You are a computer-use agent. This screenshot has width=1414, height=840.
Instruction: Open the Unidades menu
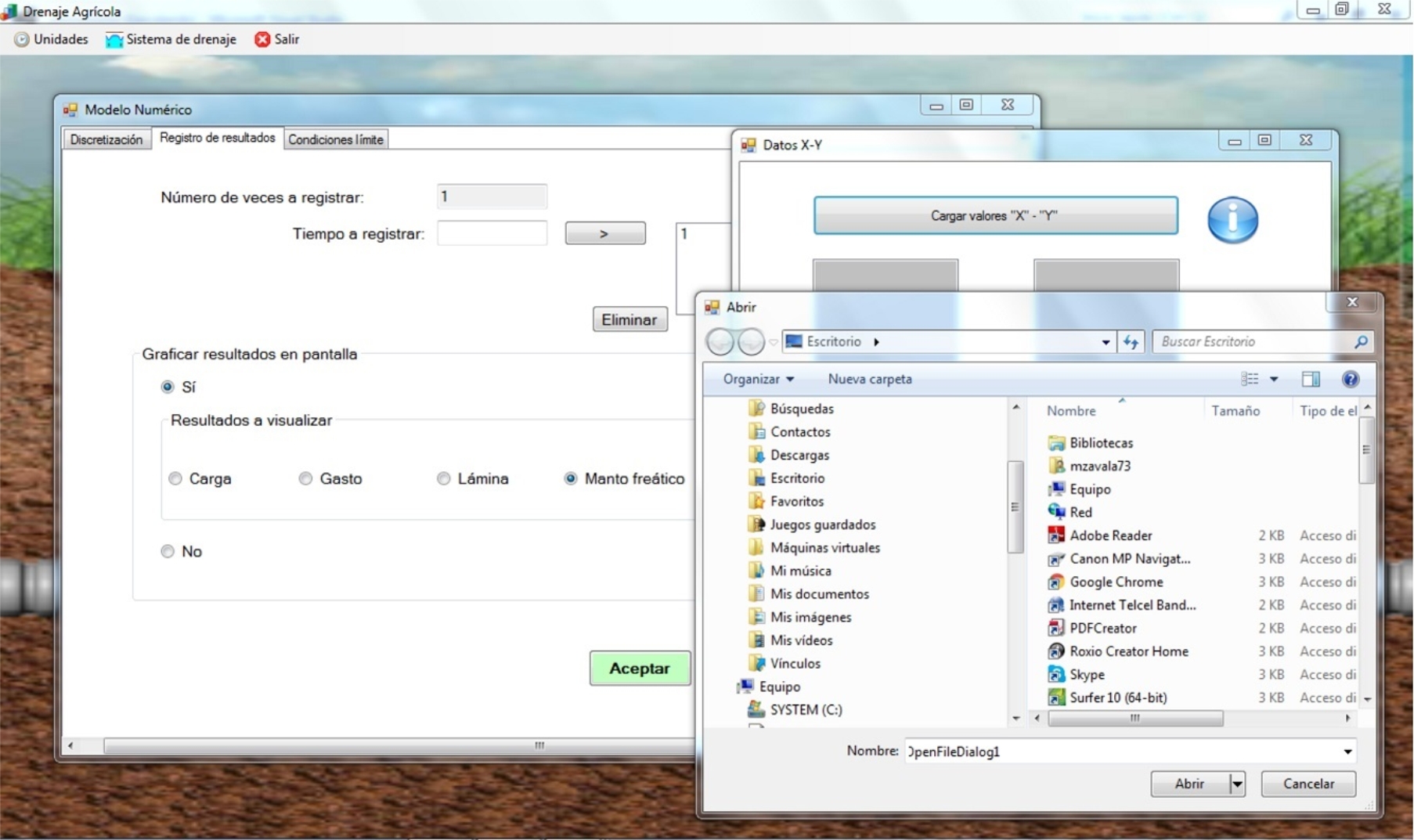[51, 39]
